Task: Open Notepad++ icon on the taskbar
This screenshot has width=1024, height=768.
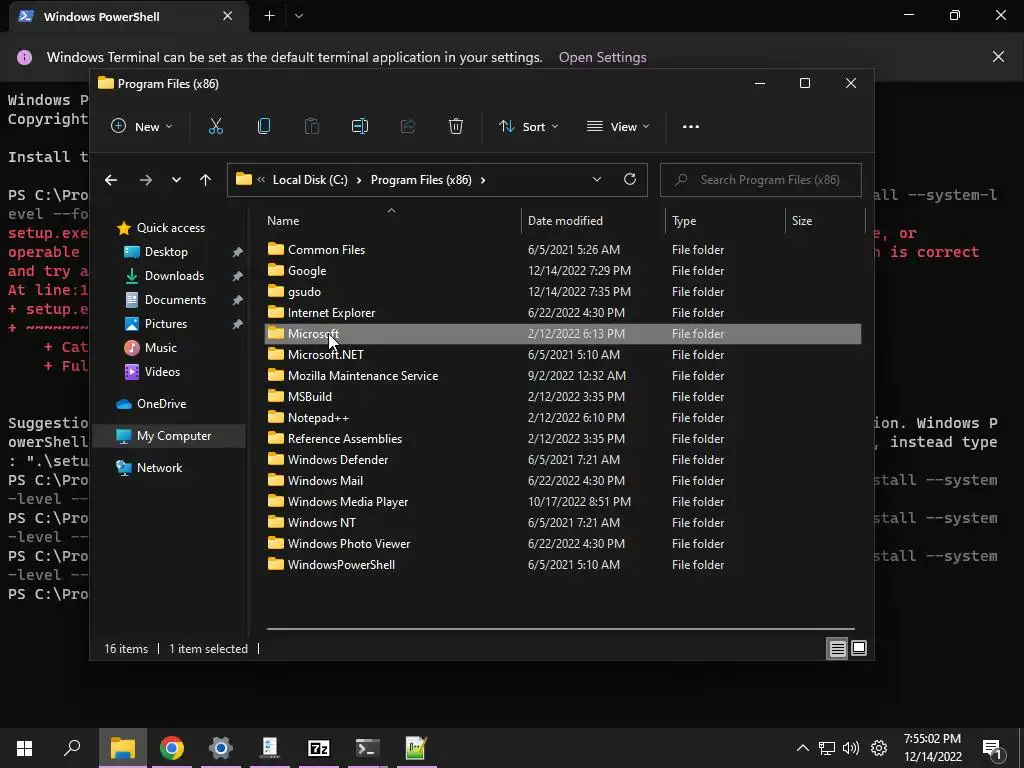Action: pos(416,748)
